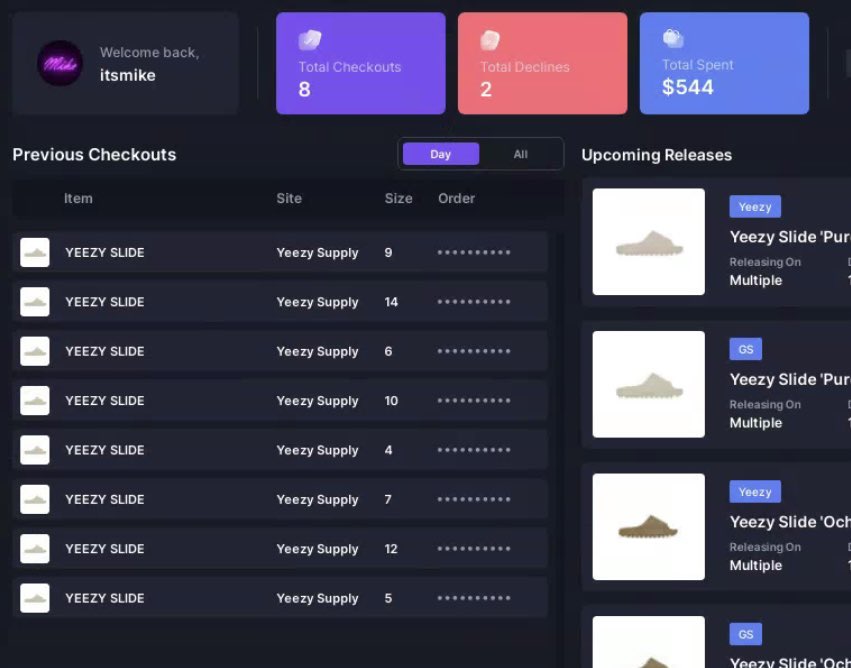Click the GS tag on the bottom release card
This screenshot has width=851, height=668.
746,634
